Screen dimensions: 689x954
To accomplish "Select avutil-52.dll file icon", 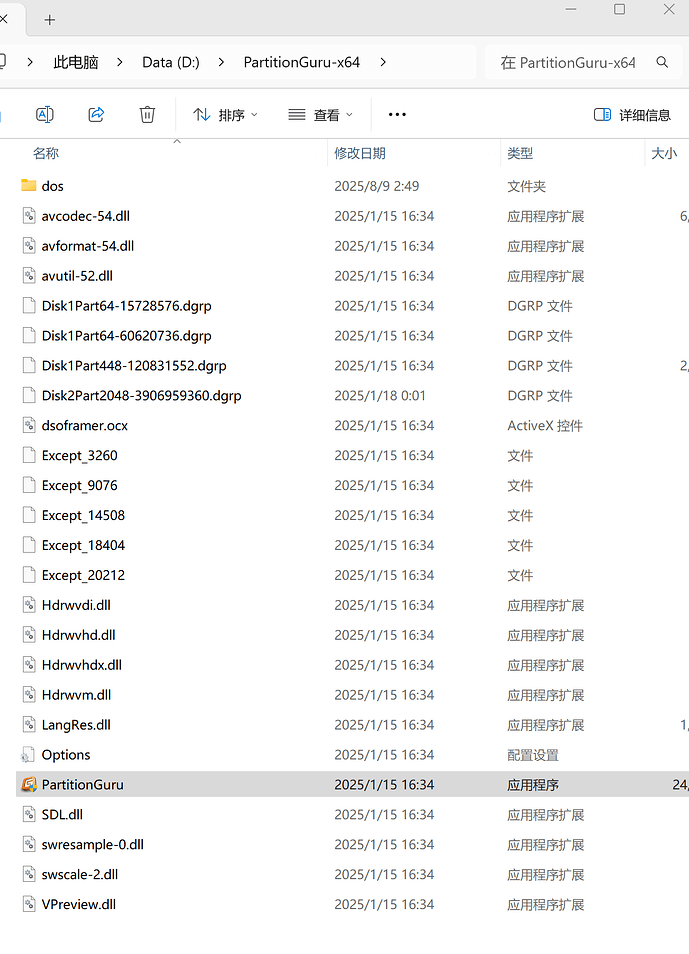I will pos(29,275).
